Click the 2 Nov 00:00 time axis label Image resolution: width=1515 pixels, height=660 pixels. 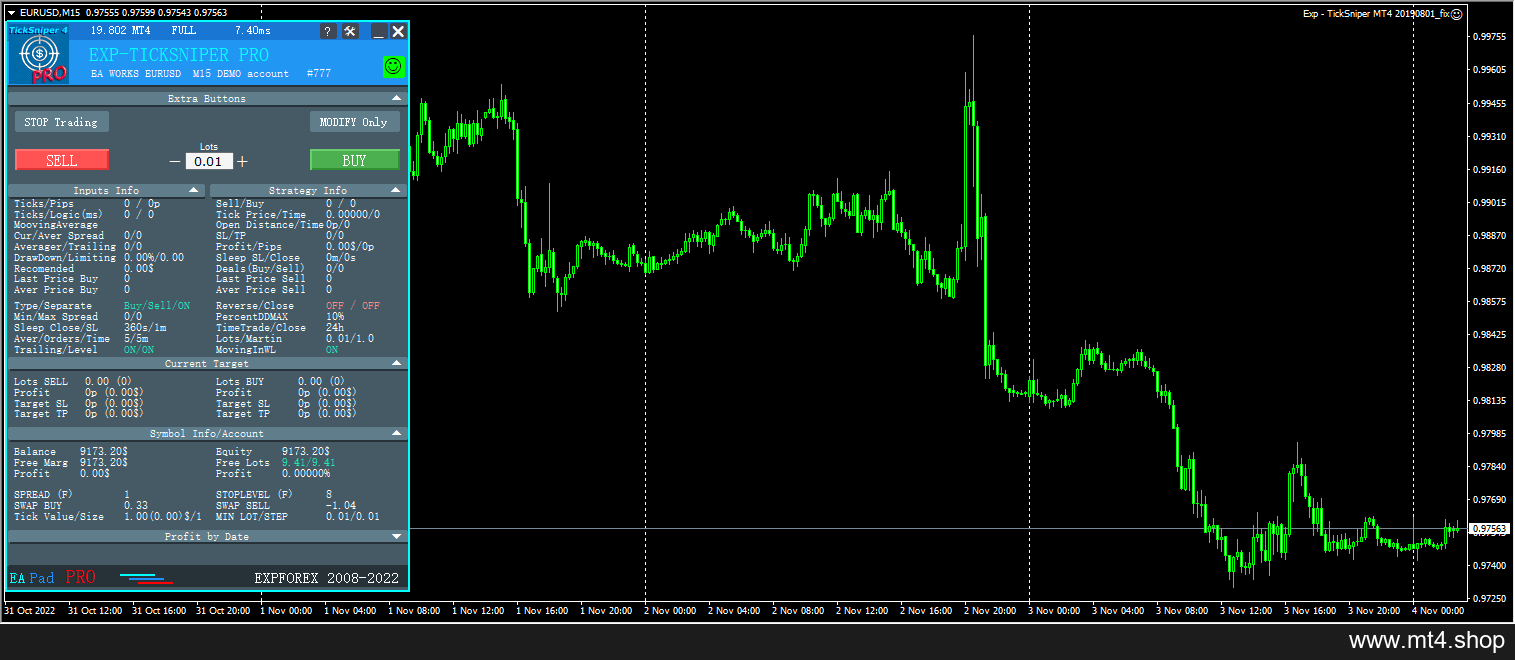[x=669, y=610]
